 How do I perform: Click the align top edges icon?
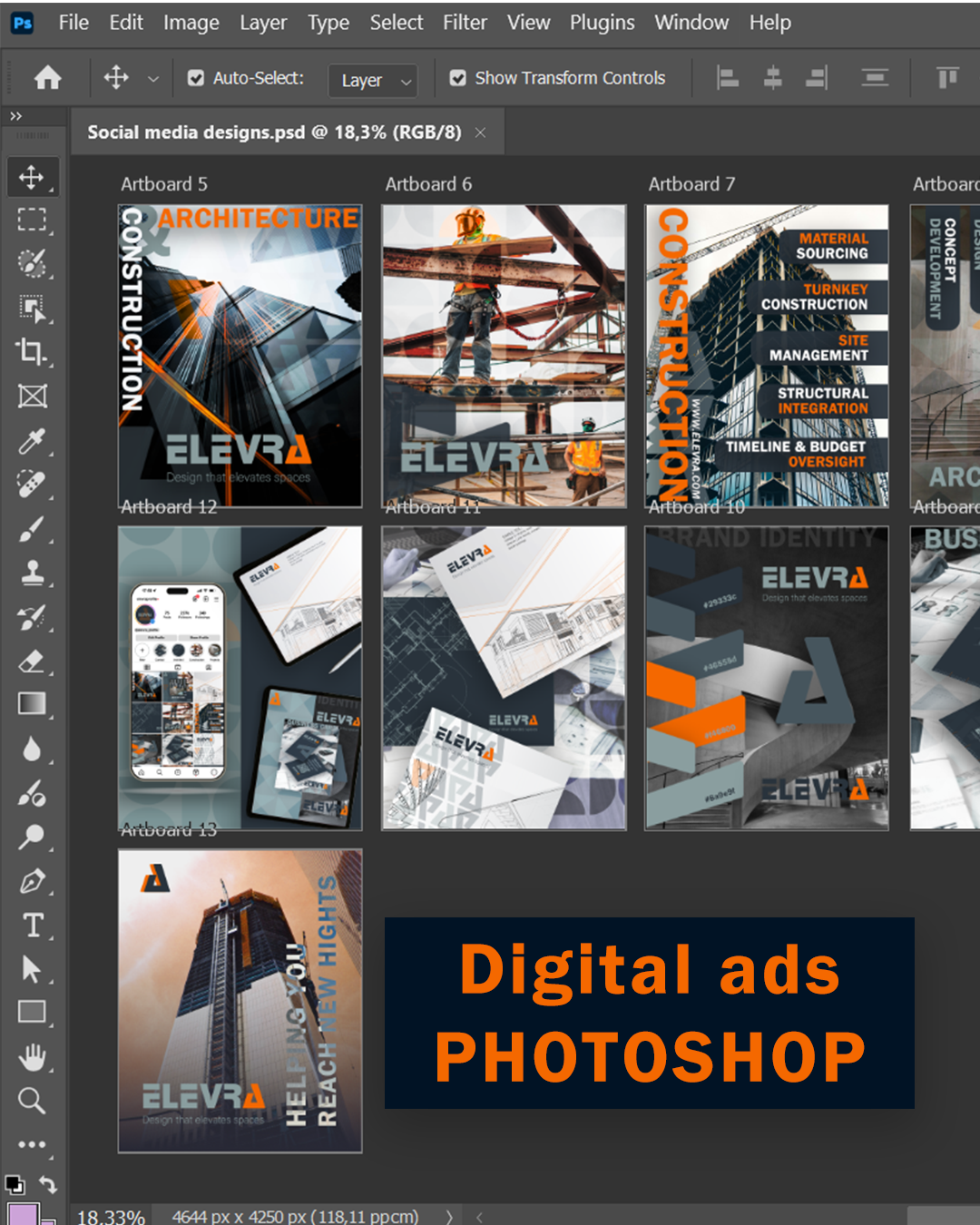(x=947, y=78)
